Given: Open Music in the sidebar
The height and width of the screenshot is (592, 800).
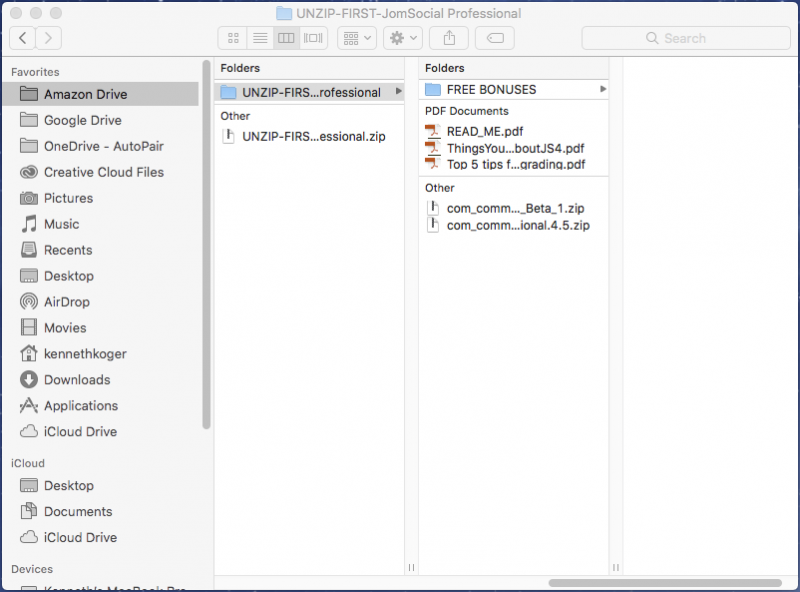Looking at the screenshot, I should 101,224.
